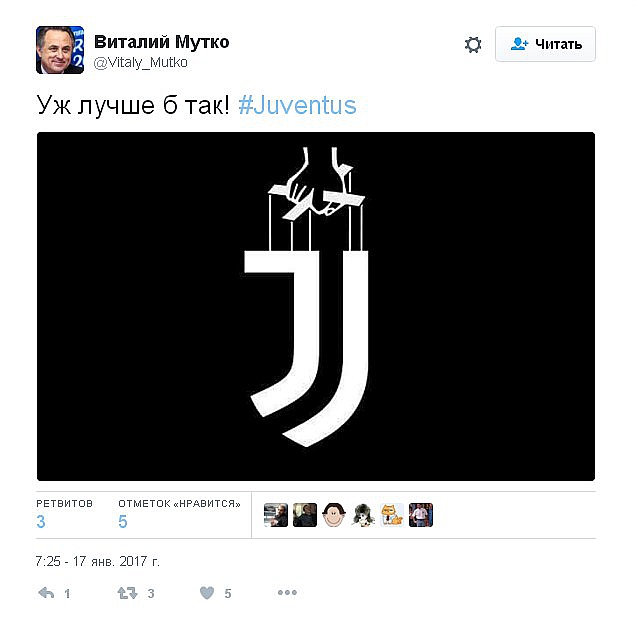
Task: Click the first liker avatar thumbnail
Action: click(276, 515)
